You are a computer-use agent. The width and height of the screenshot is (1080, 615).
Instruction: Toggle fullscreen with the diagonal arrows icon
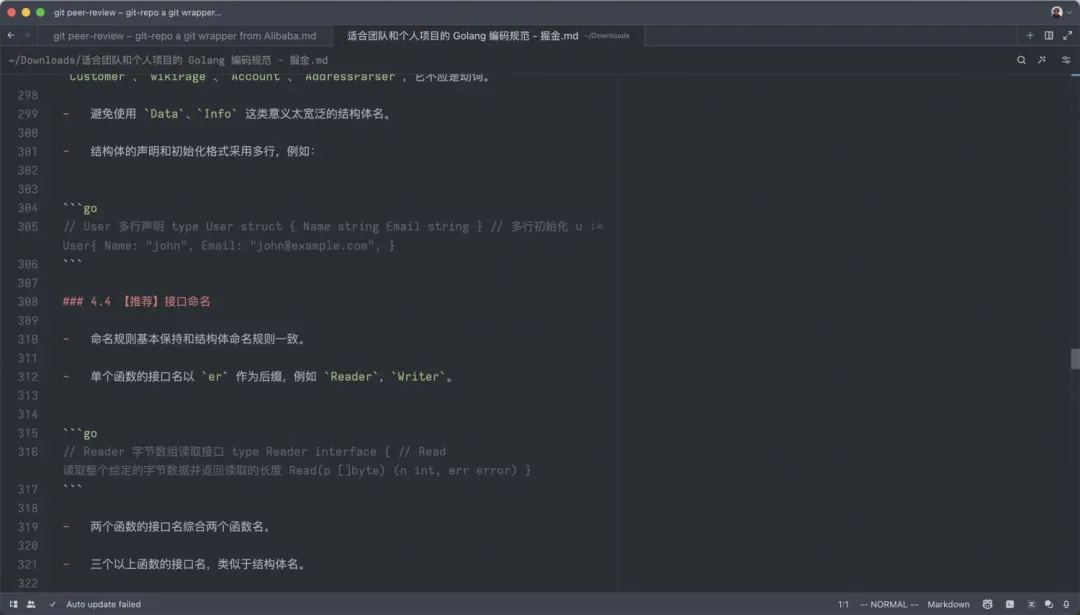[1067, 36]
